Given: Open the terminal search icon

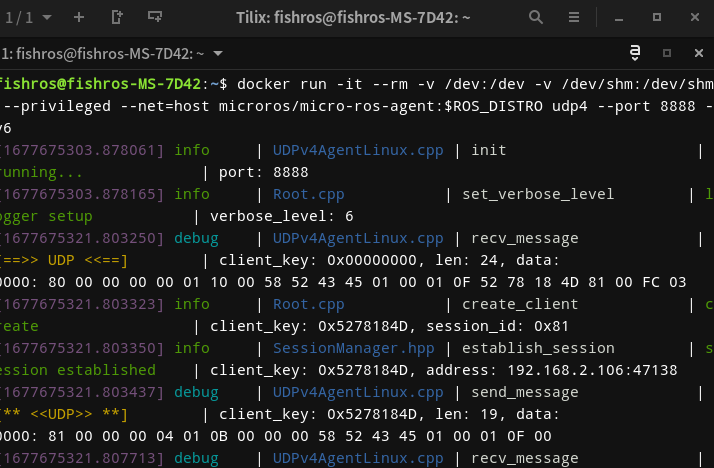Looking at the screenshot, I should [537, 17].
